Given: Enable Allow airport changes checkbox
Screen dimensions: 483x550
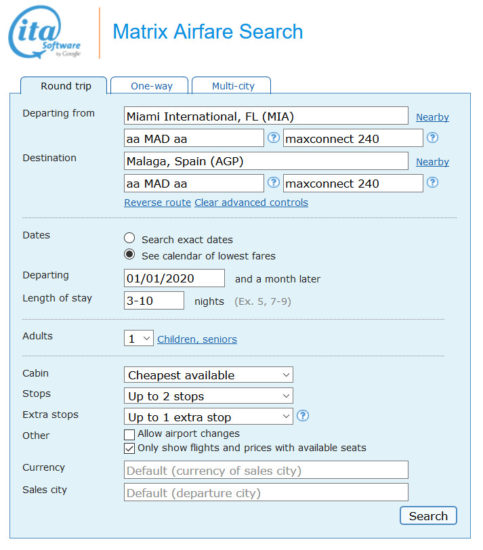Looking at the screenshot, I should tap(129, 434).
